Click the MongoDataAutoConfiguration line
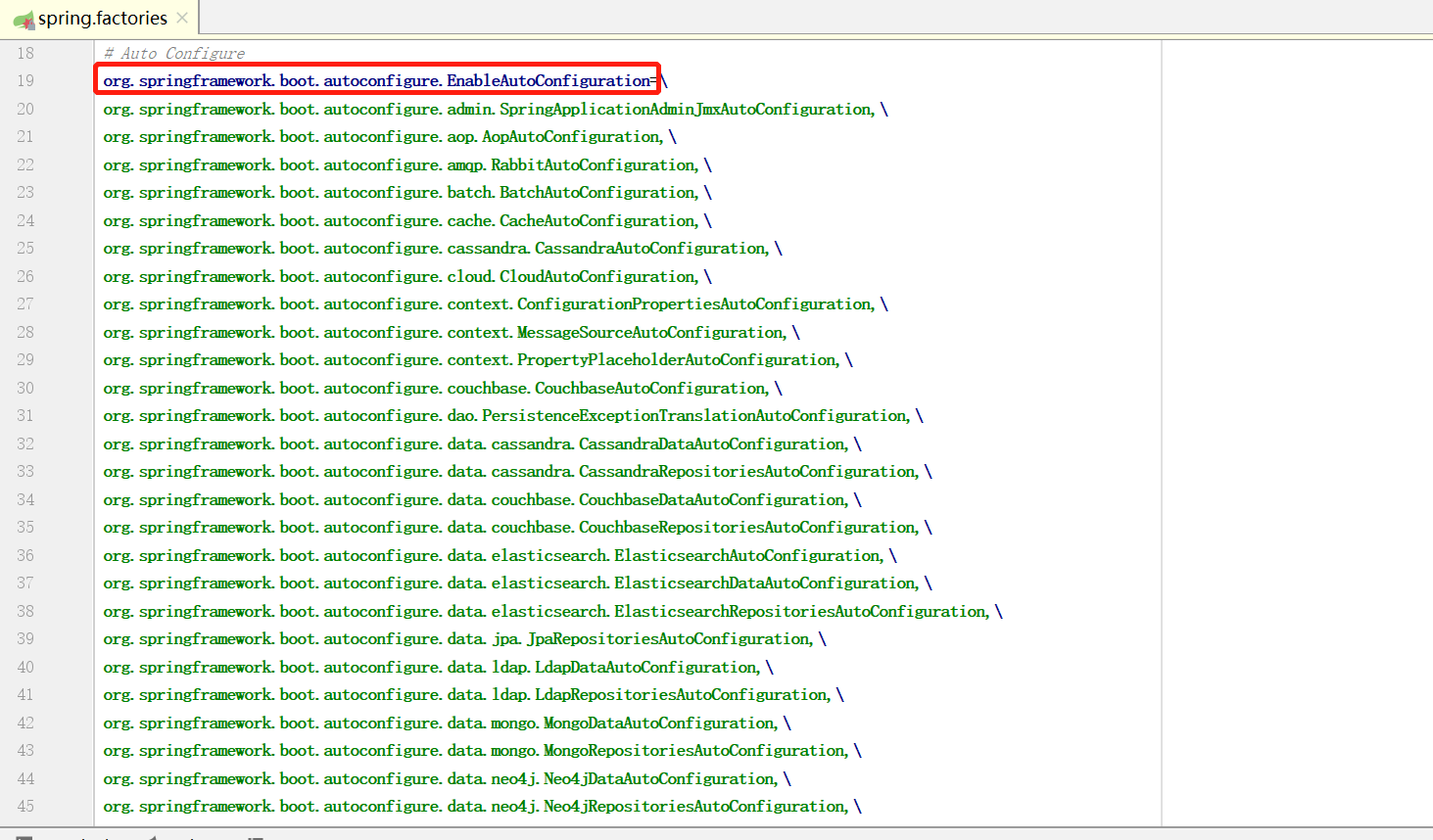 pos(448,723)
